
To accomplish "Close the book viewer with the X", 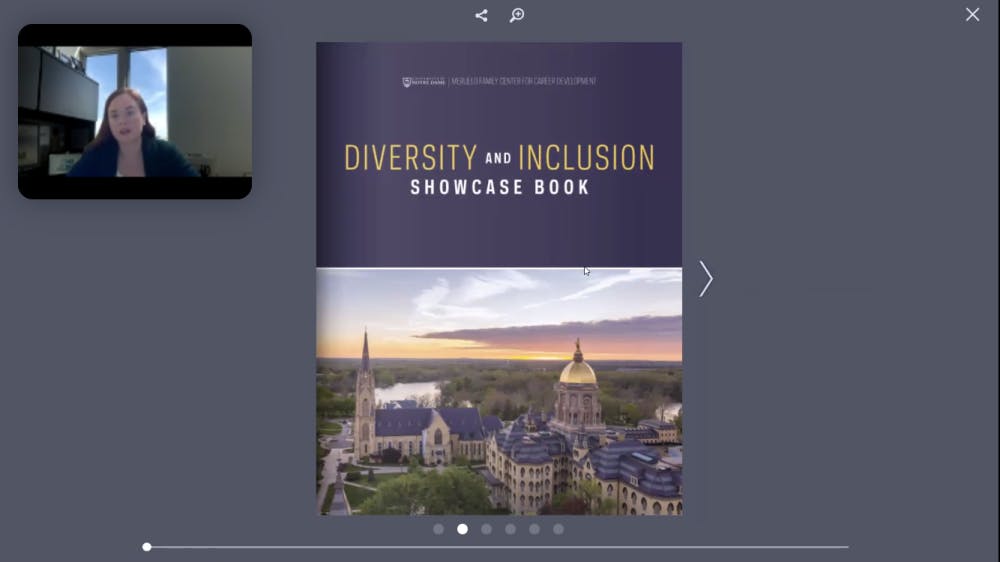I will 972,14.
